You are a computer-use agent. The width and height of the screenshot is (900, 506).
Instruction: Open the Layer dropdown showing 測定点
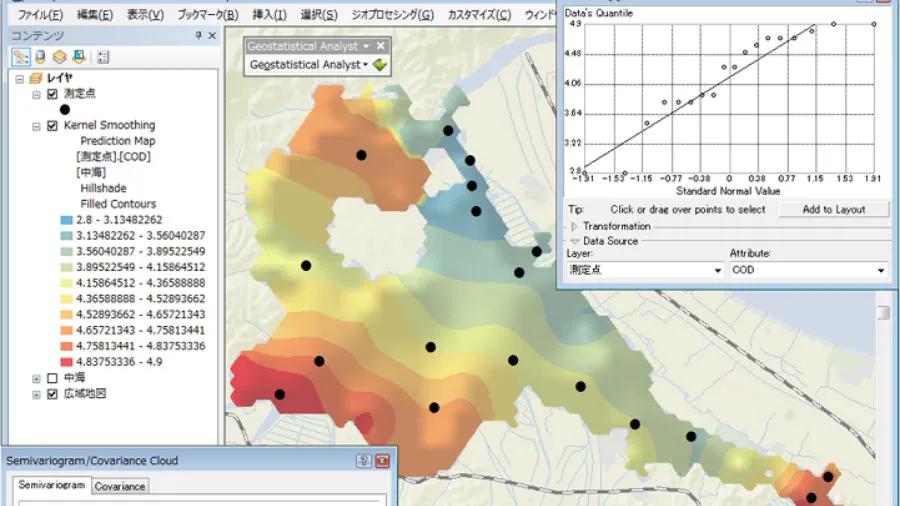click(717, 270)
